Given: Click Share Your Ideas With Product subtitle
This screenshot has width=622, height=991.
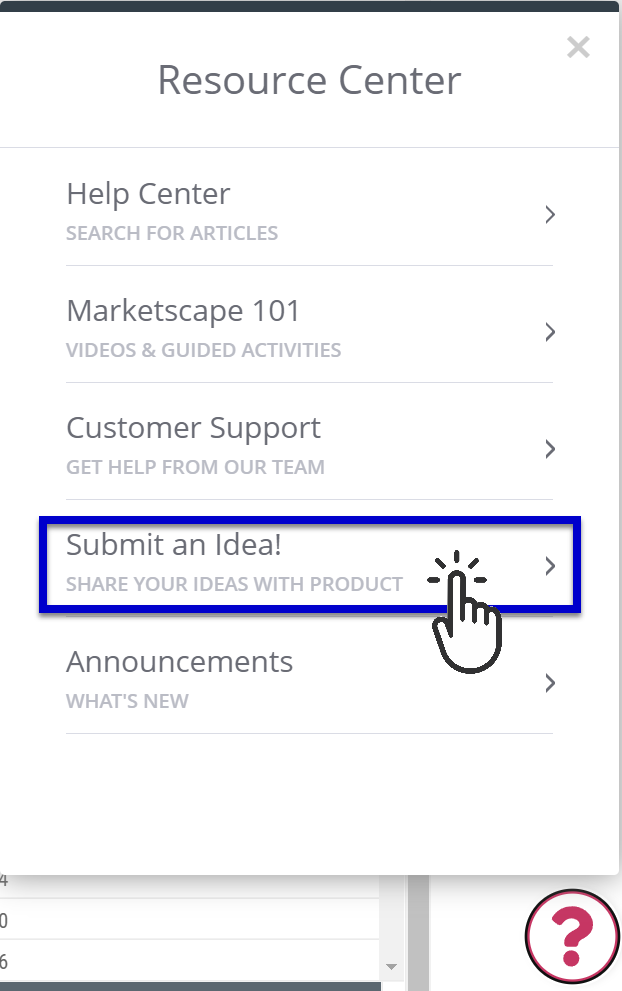Looking at the screenshot, I should (235, 584).
